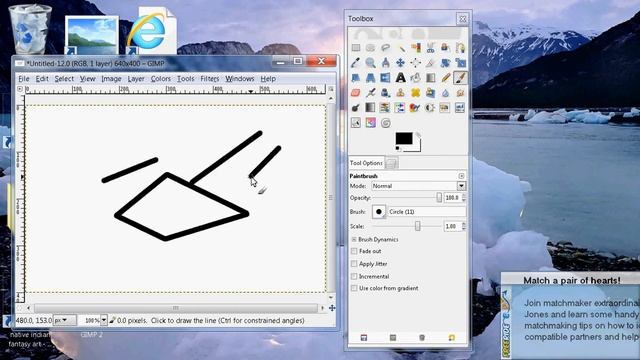Open the File menu
640x360 pixels.
pyautogui.click(x=24, y=78)
